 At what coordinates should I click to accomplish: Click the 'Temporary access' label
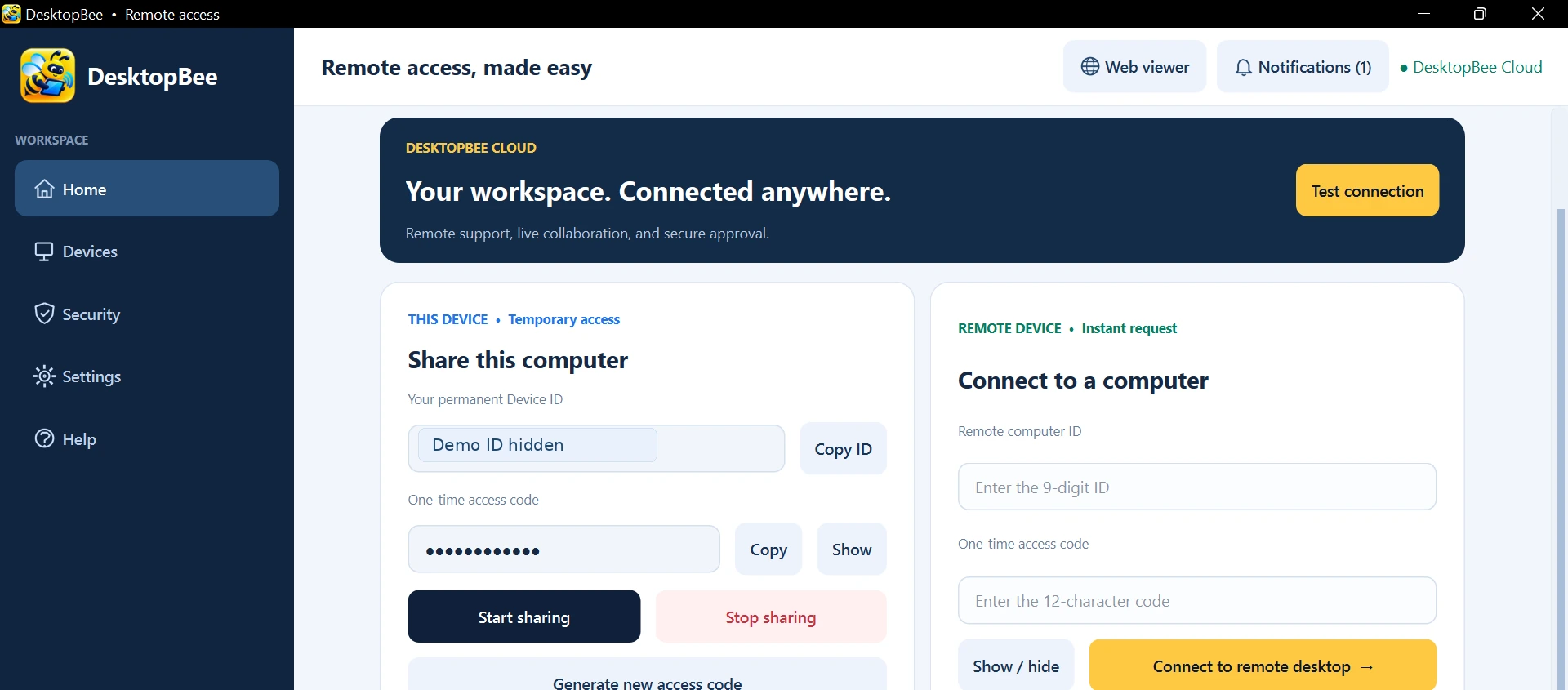[x=563, y=319]
